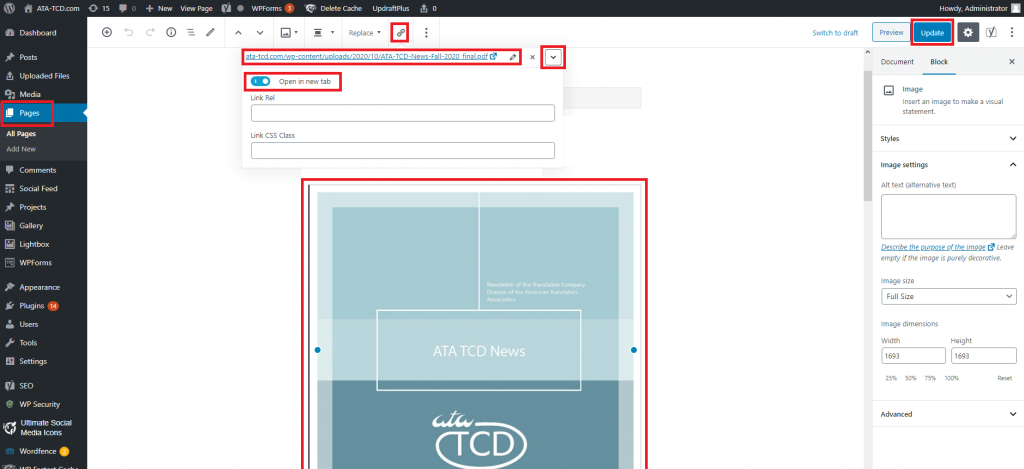Collapse link settings chevron button
Viewport: 1024px width, 469px height.
[552, 58]
